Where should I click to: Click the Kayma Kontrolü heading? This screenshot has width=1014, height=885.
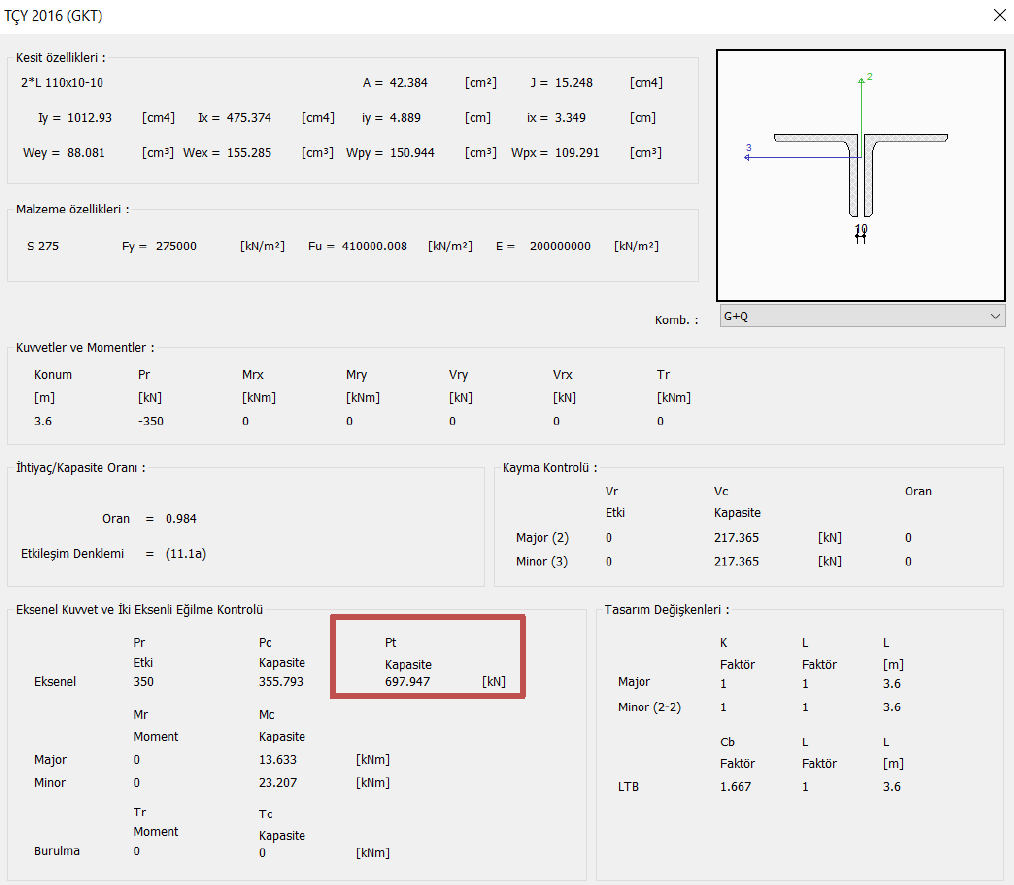click(550, 467)
